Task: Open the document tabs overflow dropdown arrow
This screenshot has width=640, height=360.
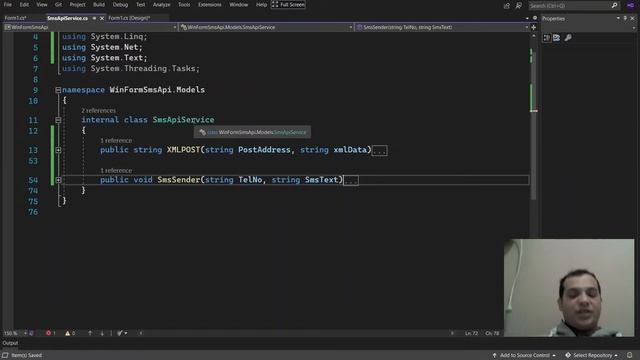Action: [527, 18]
